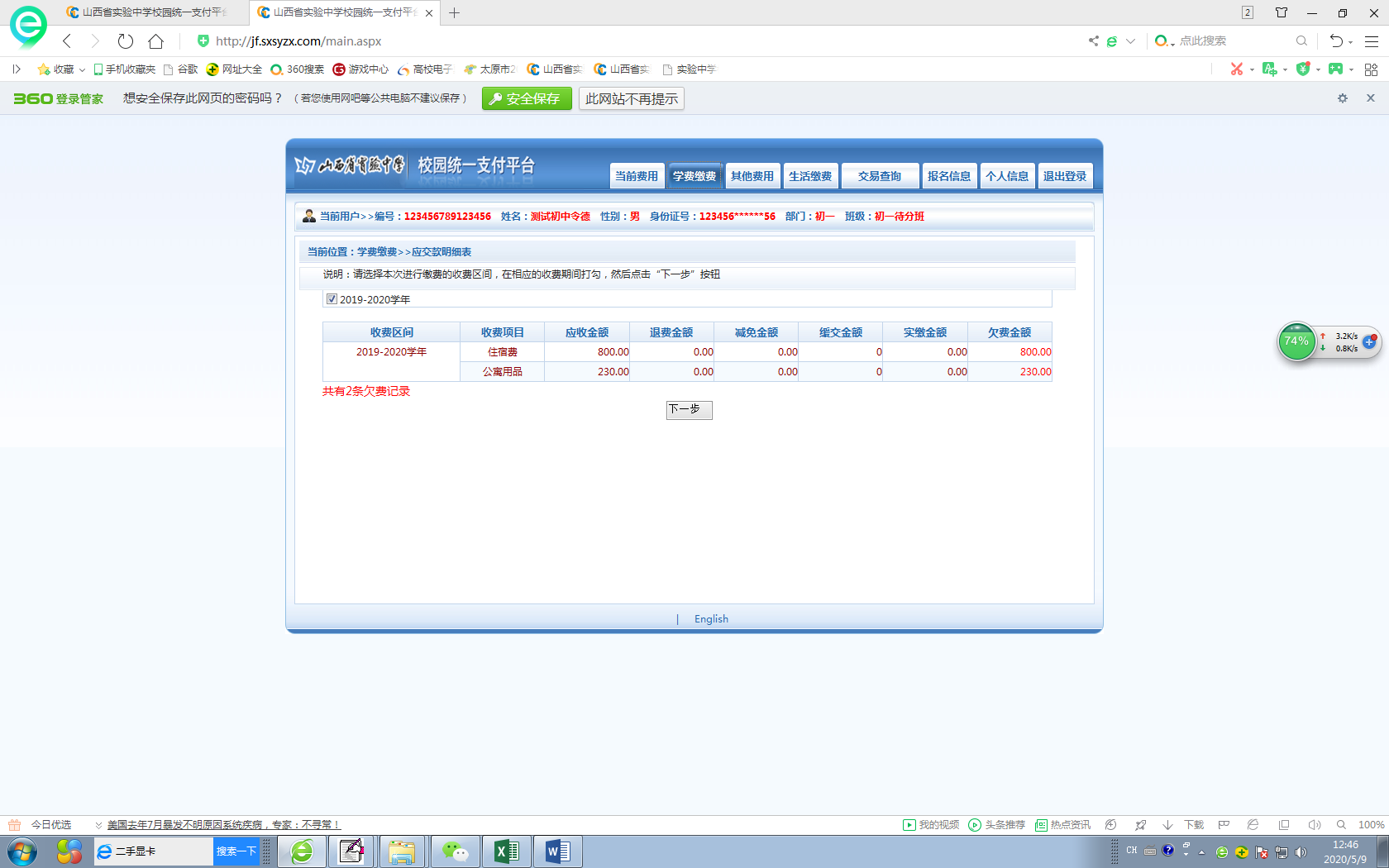Open 热点资讯 in status bar

coord(1062,825)
